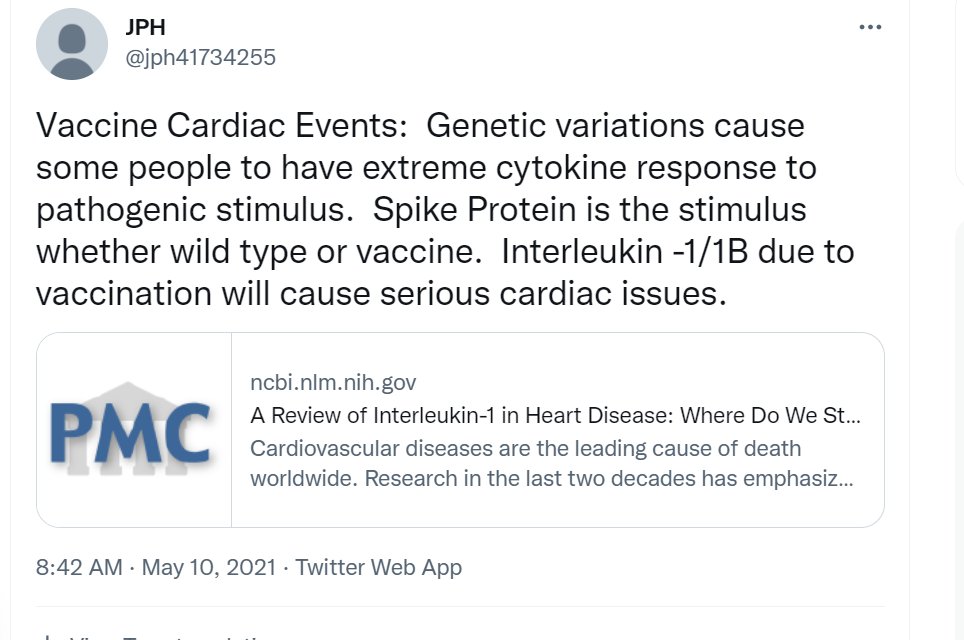Click the tweet text 'Vaccine Cardiac Events:'
Screen dimensions: 964x640
pyautogui.click(x=221, y=125)
